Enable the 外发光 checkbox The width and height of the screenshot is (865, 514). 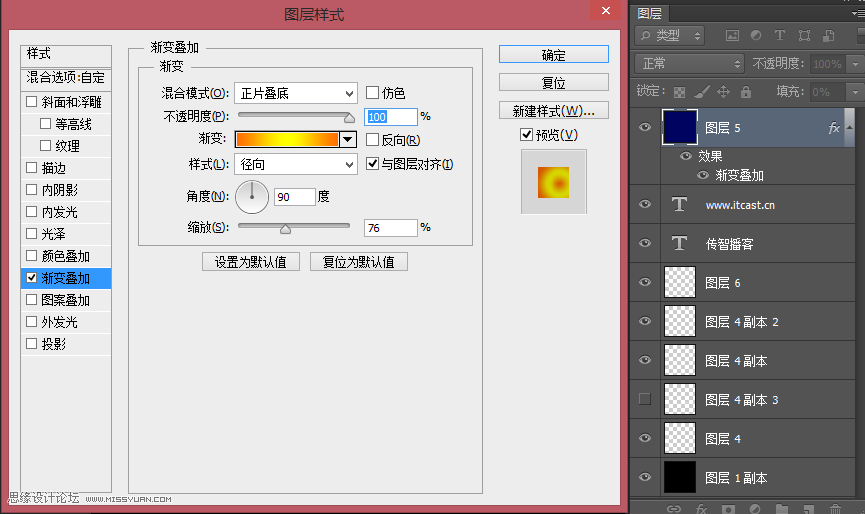point(31,322)
